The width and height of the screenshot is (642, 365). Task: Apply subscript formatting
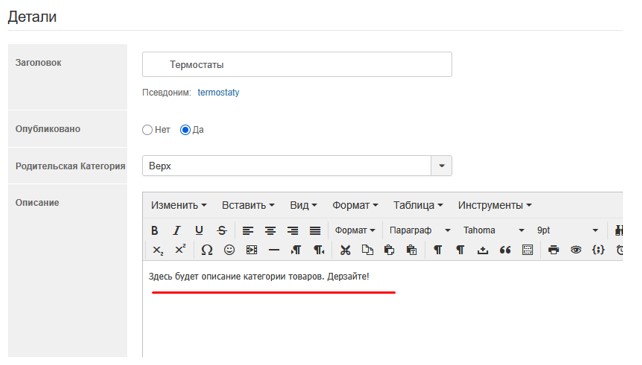point(158,250)
